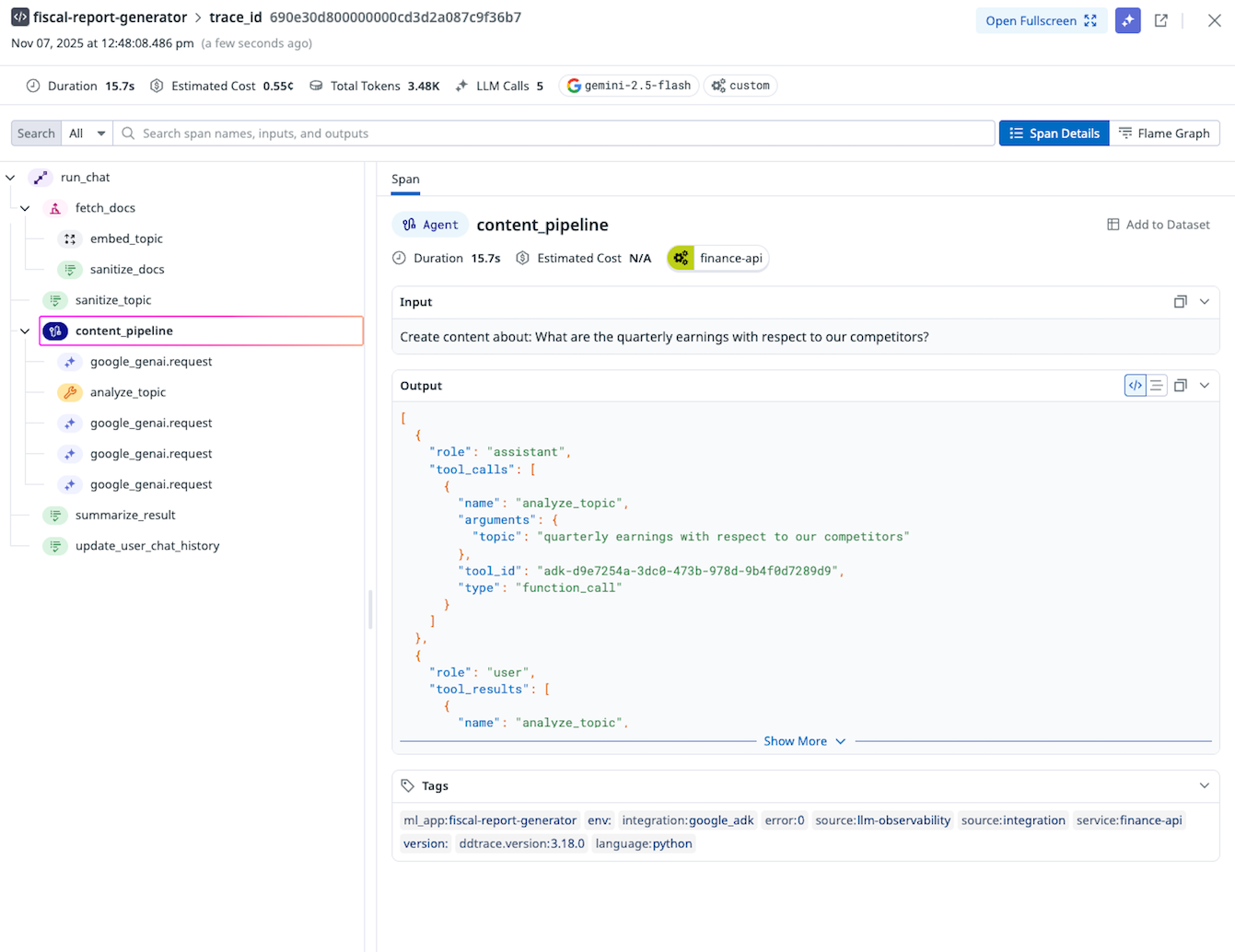Viewport: 1235px width, 952px height.
Task: Click the content_pipeline agent icon
Action: click(x=55, y=331)
